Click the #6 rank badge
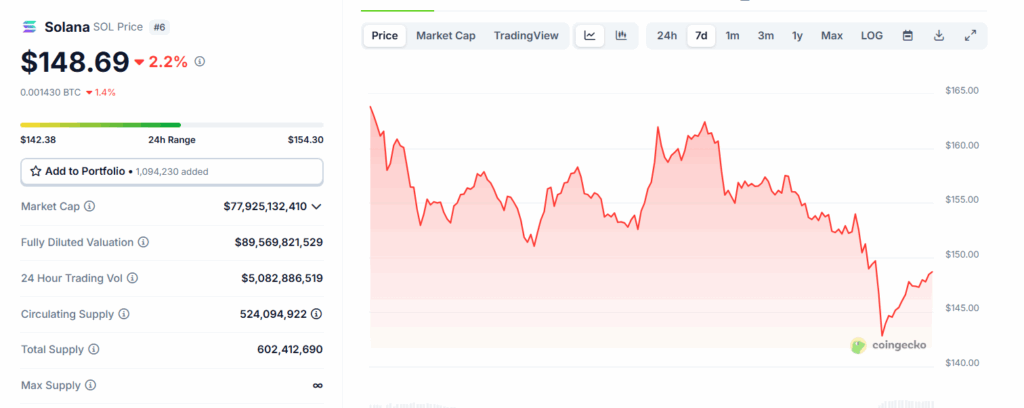Viewport: 1024px width, 408px height. point(159,27)
